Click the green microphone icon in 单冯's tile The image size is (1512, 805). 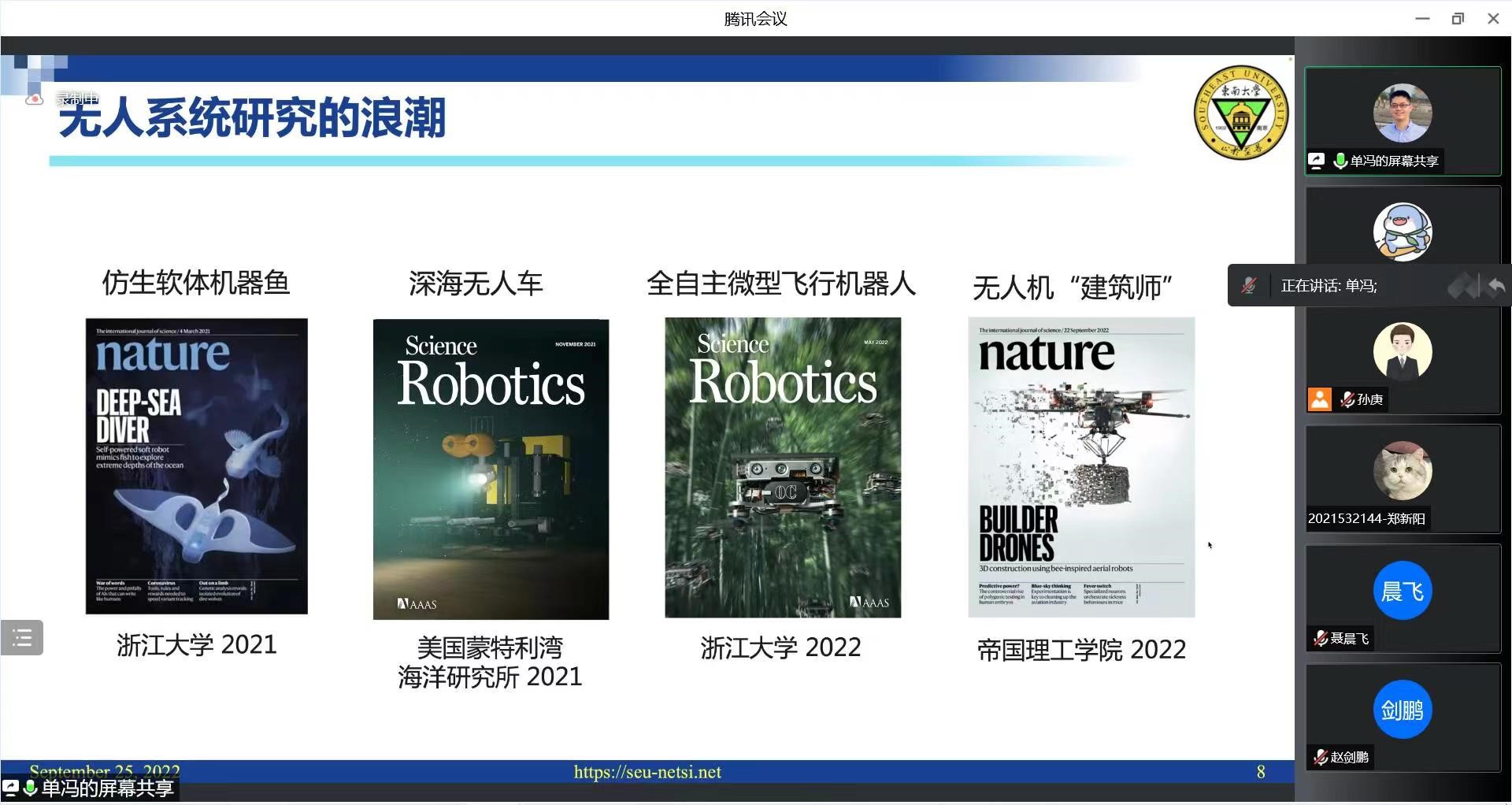(x=1340, y=161)
